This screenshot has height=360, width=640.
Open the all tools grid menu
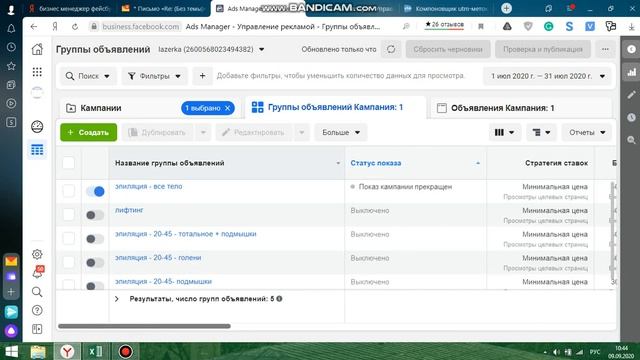(x=37, y=72)
